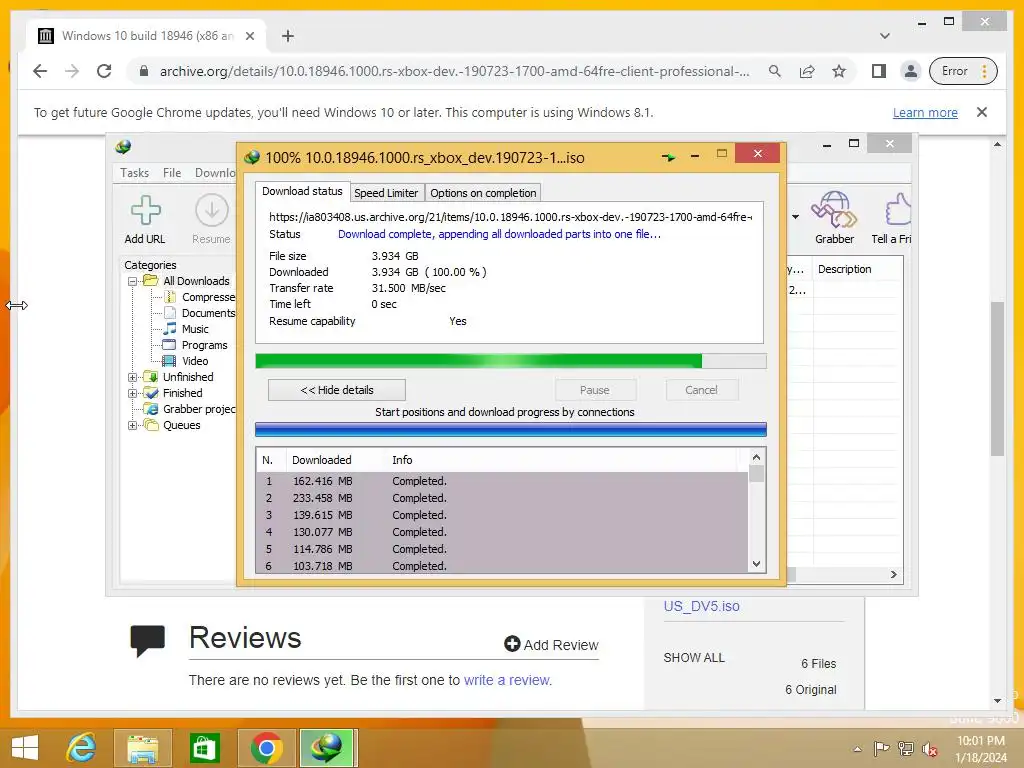
Task: Open the Tasks menu in IDM
Action: pos(135,173)
